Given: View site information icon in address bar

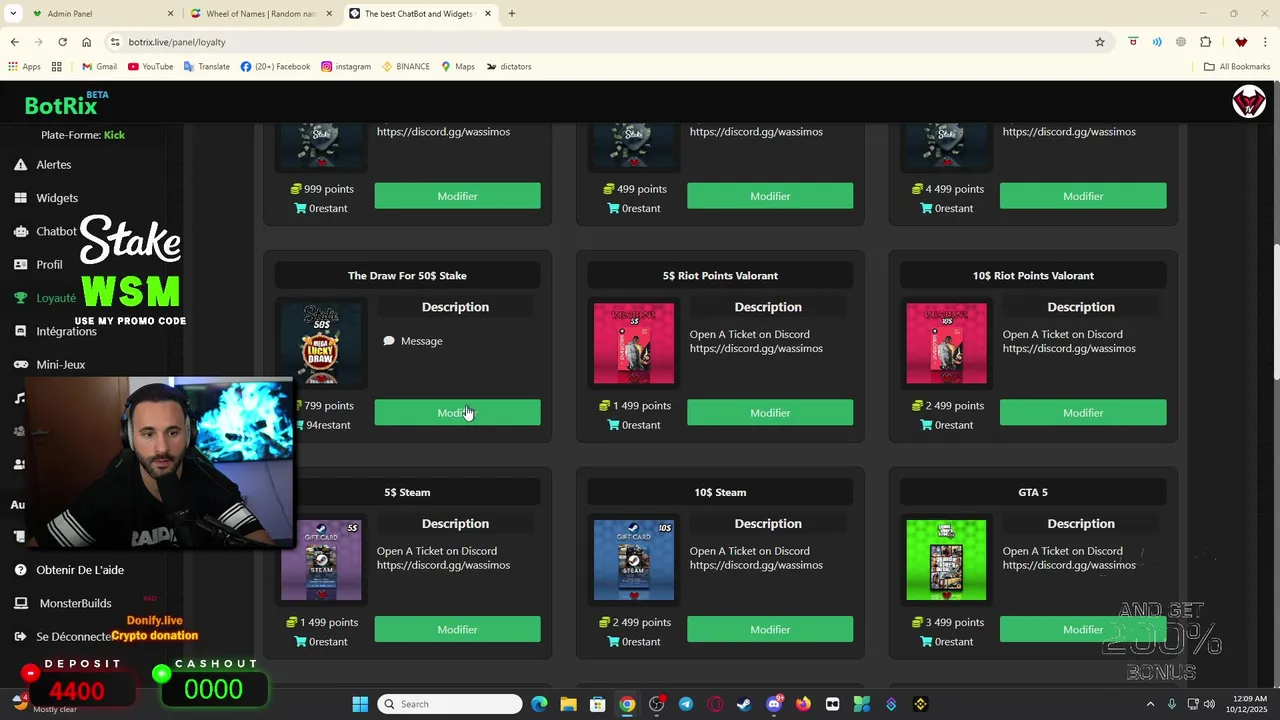Looking at the screenshot, I should 115,42.
